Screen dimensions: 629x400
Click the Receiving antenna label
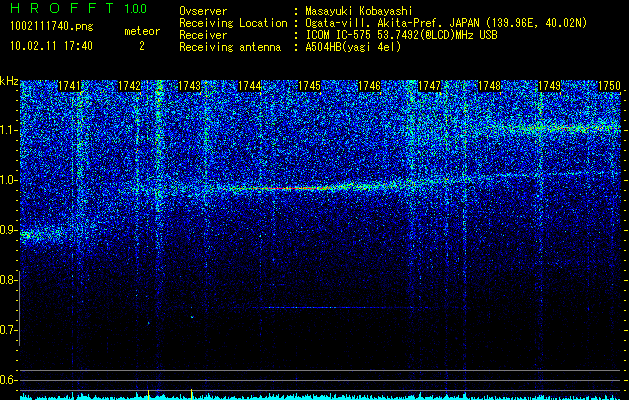(230, 47)
